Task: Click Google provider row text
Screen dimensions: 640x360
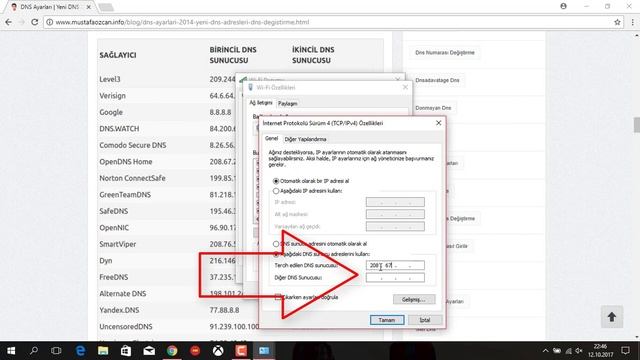Action: point(111,112)
